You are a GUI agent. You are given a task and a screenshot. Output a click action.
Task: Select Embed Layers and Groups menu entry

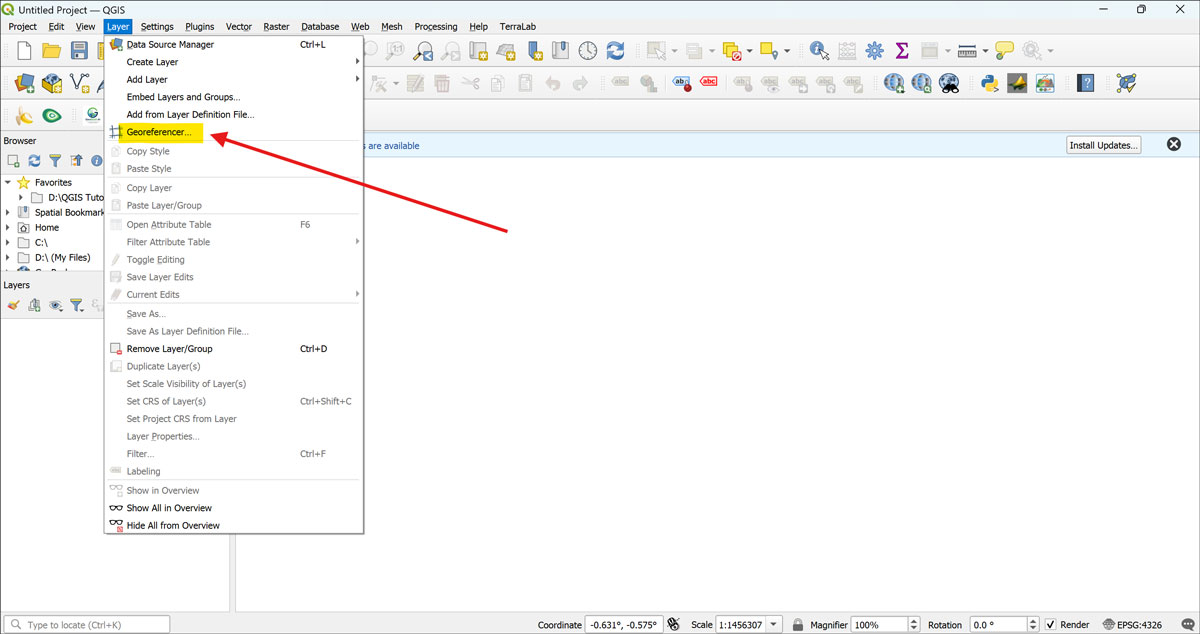tap(234, 97)
